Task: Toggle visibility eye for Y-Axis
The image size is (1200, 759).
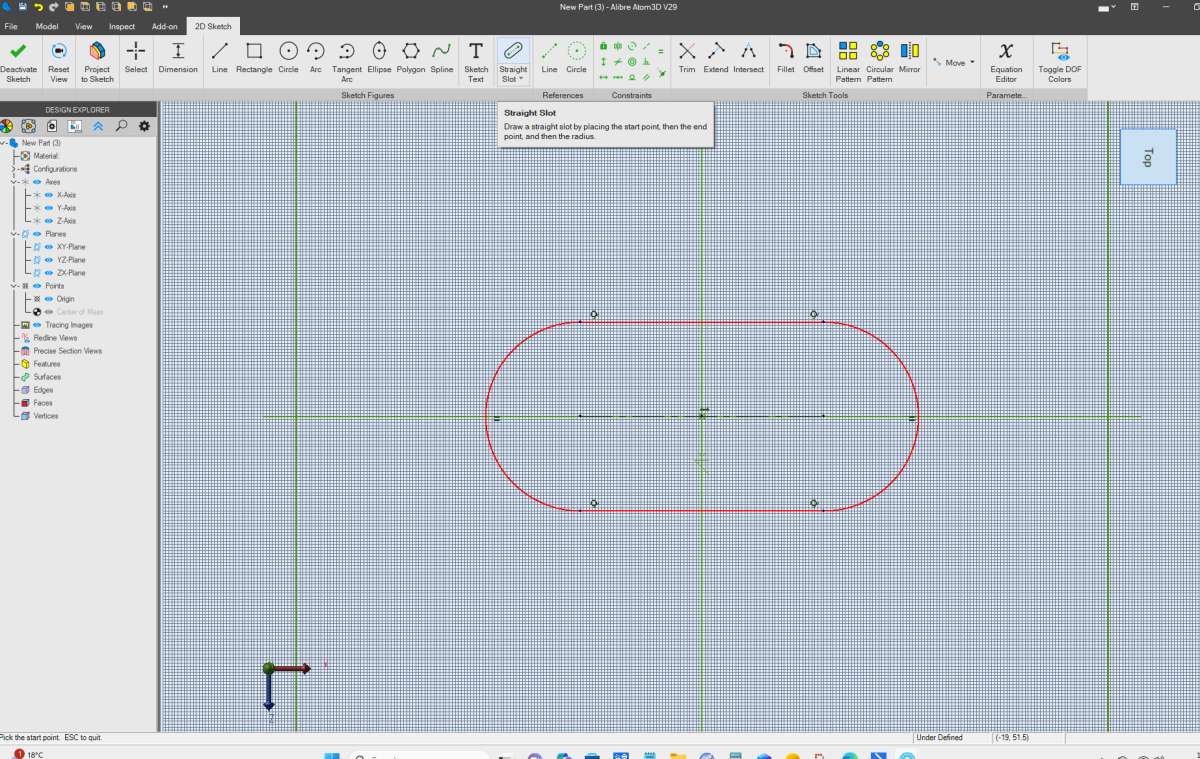Action: (x=49, y=208)
